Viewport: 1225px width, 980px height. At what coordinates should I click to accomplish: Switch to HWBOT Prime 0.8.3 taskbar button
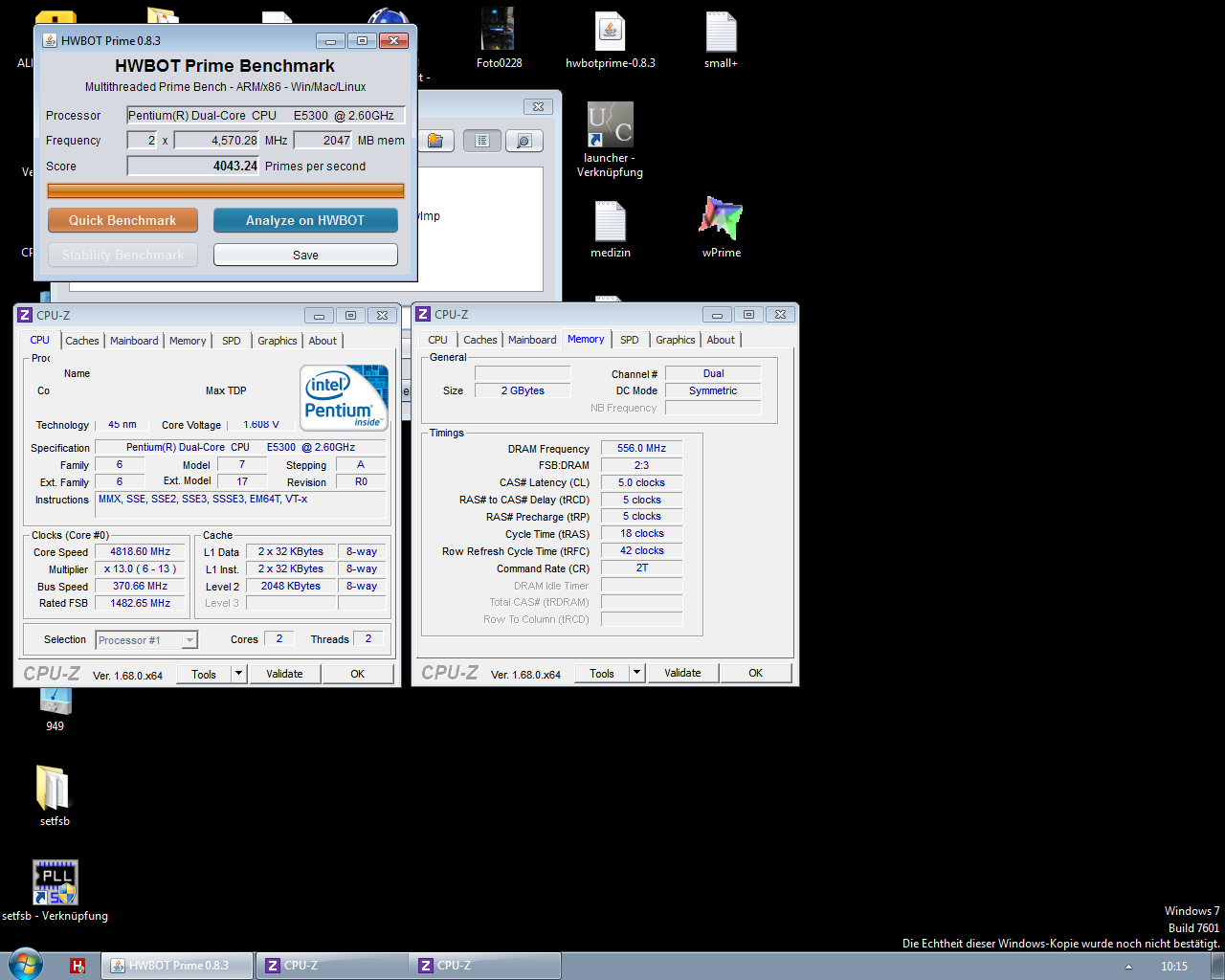177,966
